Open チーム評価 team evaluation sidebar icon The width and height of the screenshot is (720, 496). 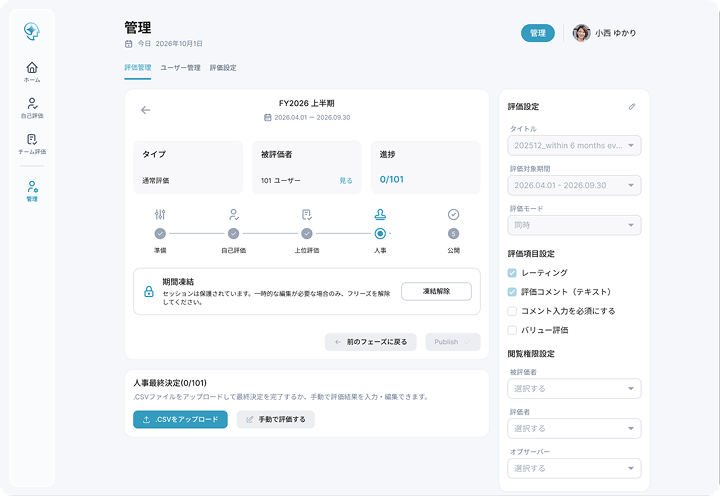(32, 139)
